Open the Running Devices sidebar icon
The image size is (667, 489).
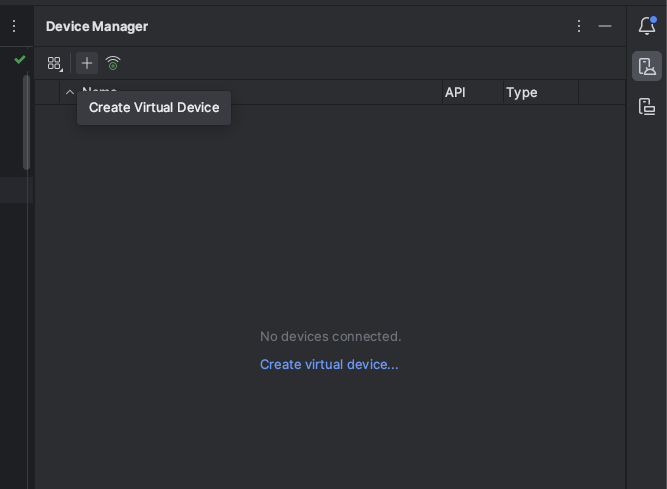647,107
